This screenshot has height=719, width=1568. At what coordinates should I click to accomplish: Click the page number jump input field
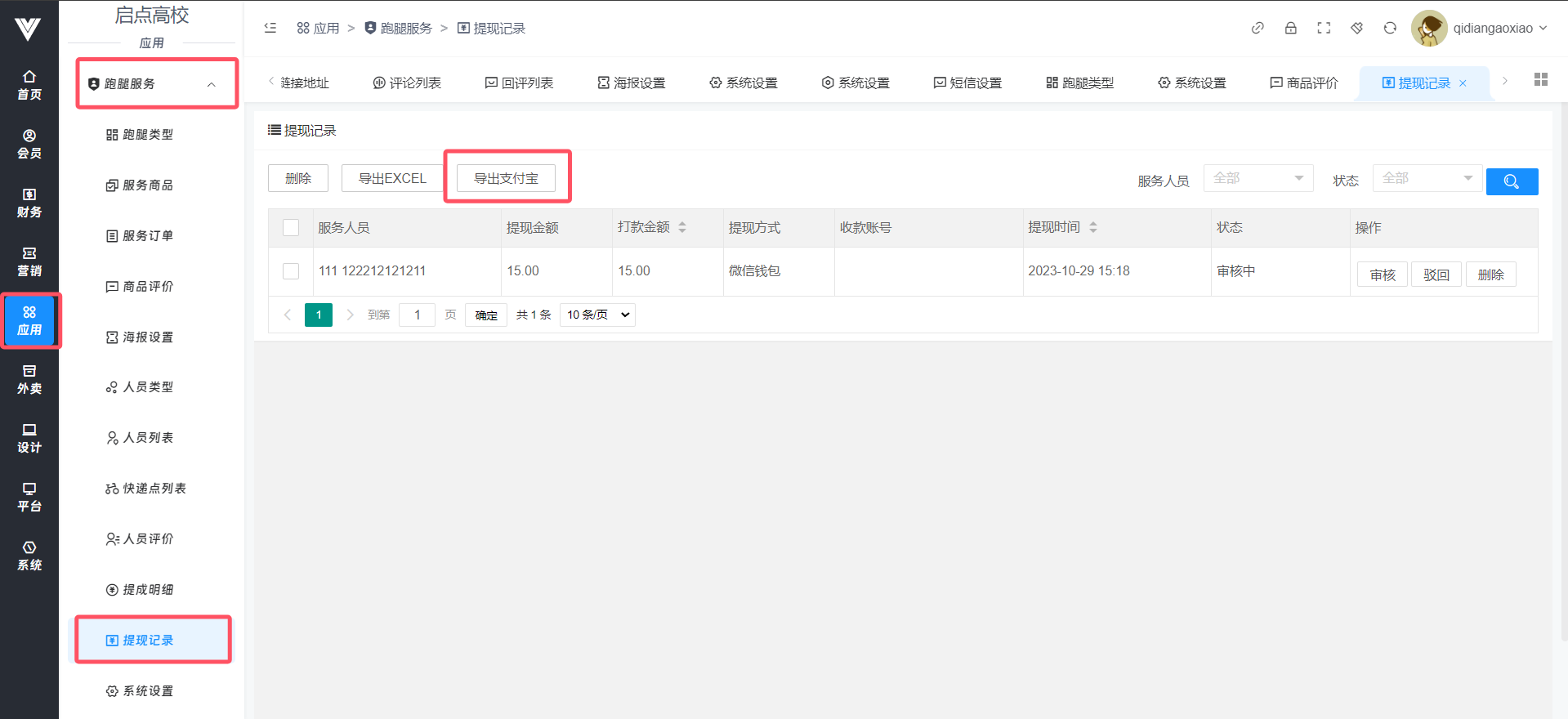(x=417, y=315)
